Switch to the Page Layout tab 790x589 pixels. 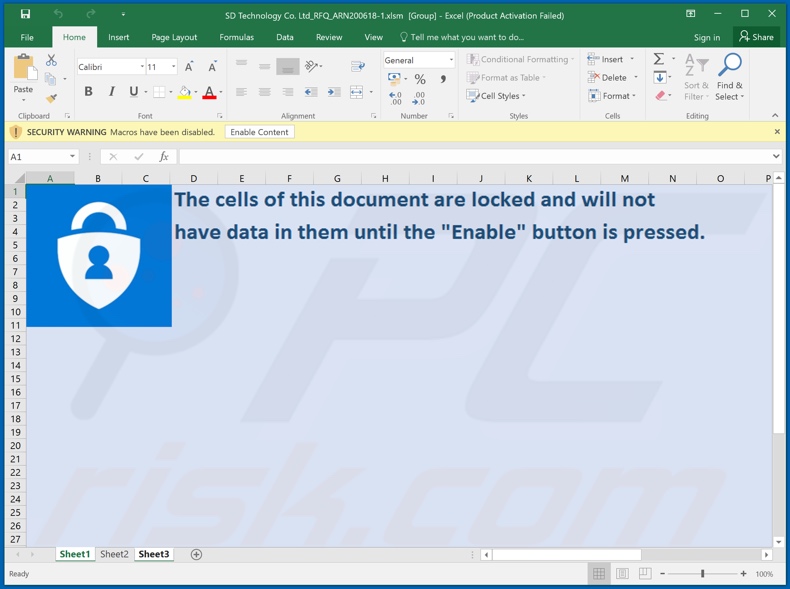174,37
